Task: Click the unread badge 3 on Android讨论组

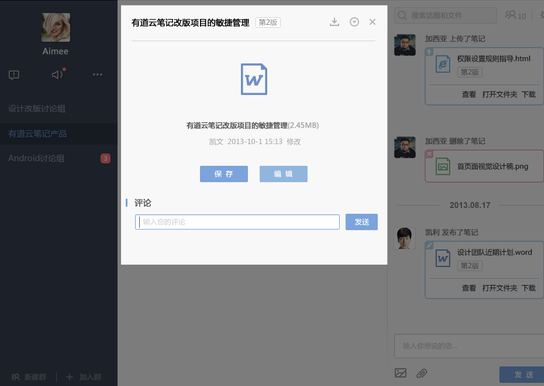Action: tap(105, 158)
